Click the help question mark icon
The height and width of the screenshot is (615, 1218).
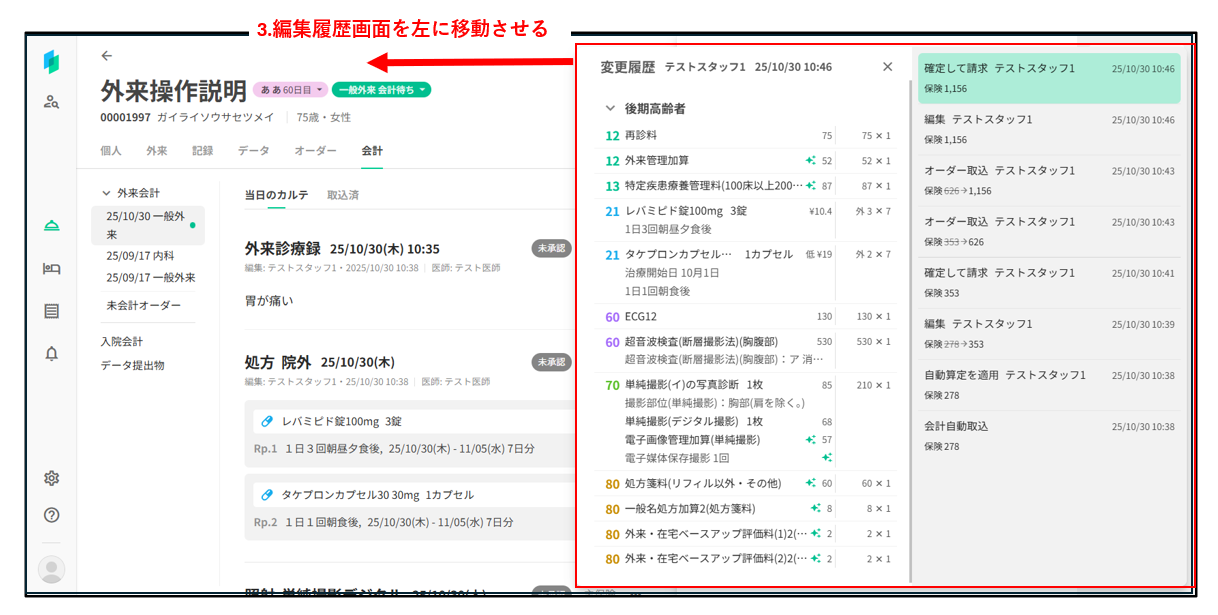(52, 515)
